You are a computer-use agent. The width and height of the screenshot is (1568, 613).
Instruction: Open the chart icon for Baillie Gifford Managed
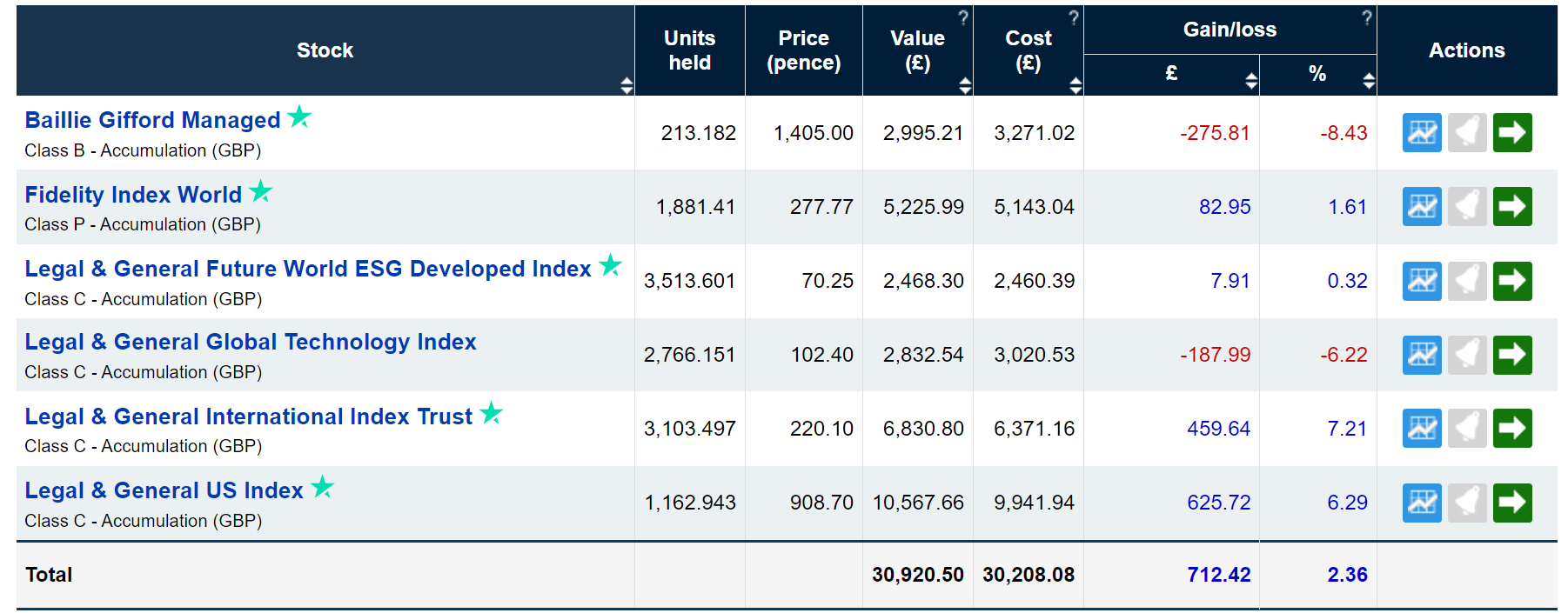1422,133
